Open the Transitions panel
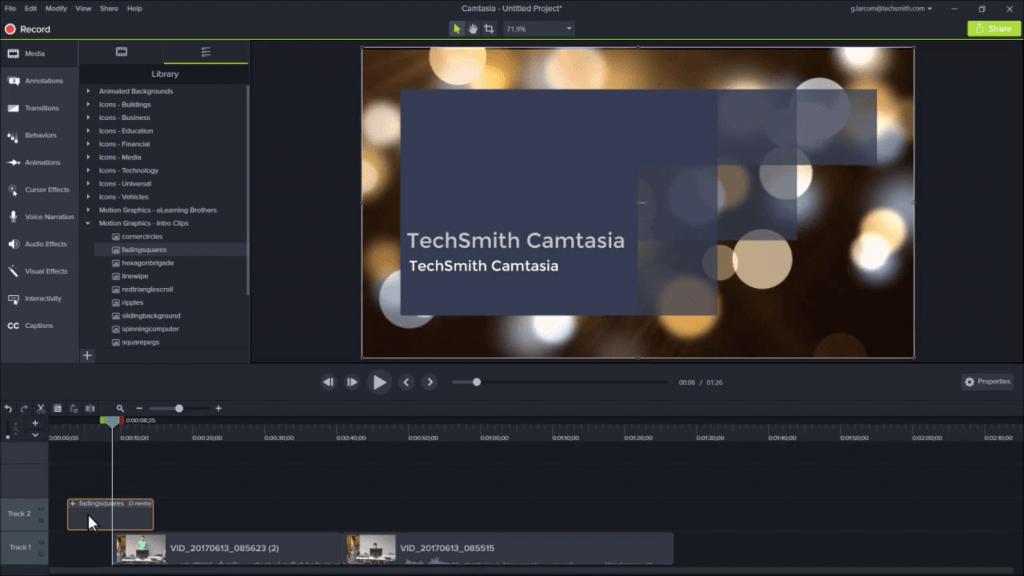The image size is (1024, 576). [39, 108]
